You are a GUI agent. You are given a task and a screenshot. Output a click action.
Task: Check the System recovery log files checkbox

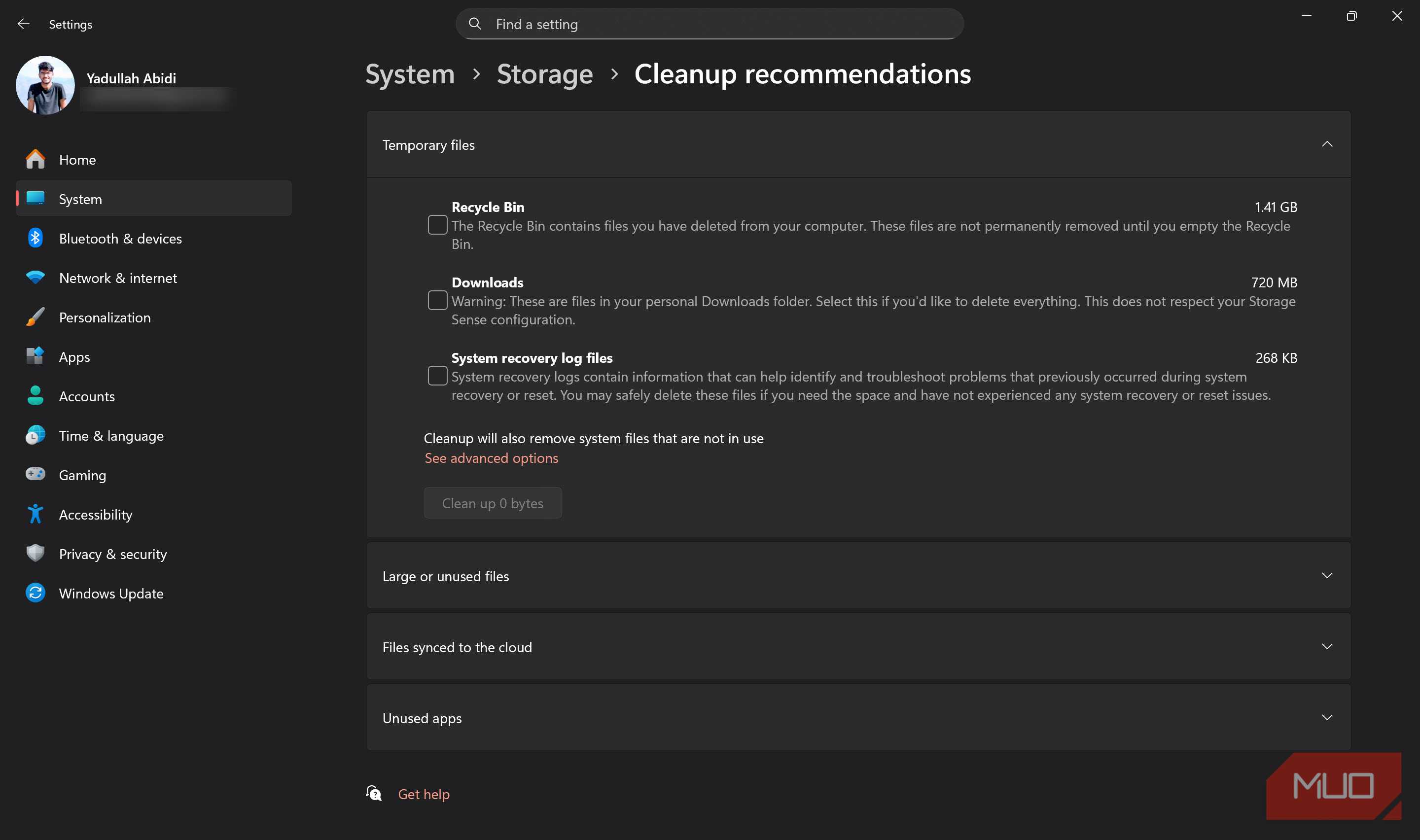(437, 376)
